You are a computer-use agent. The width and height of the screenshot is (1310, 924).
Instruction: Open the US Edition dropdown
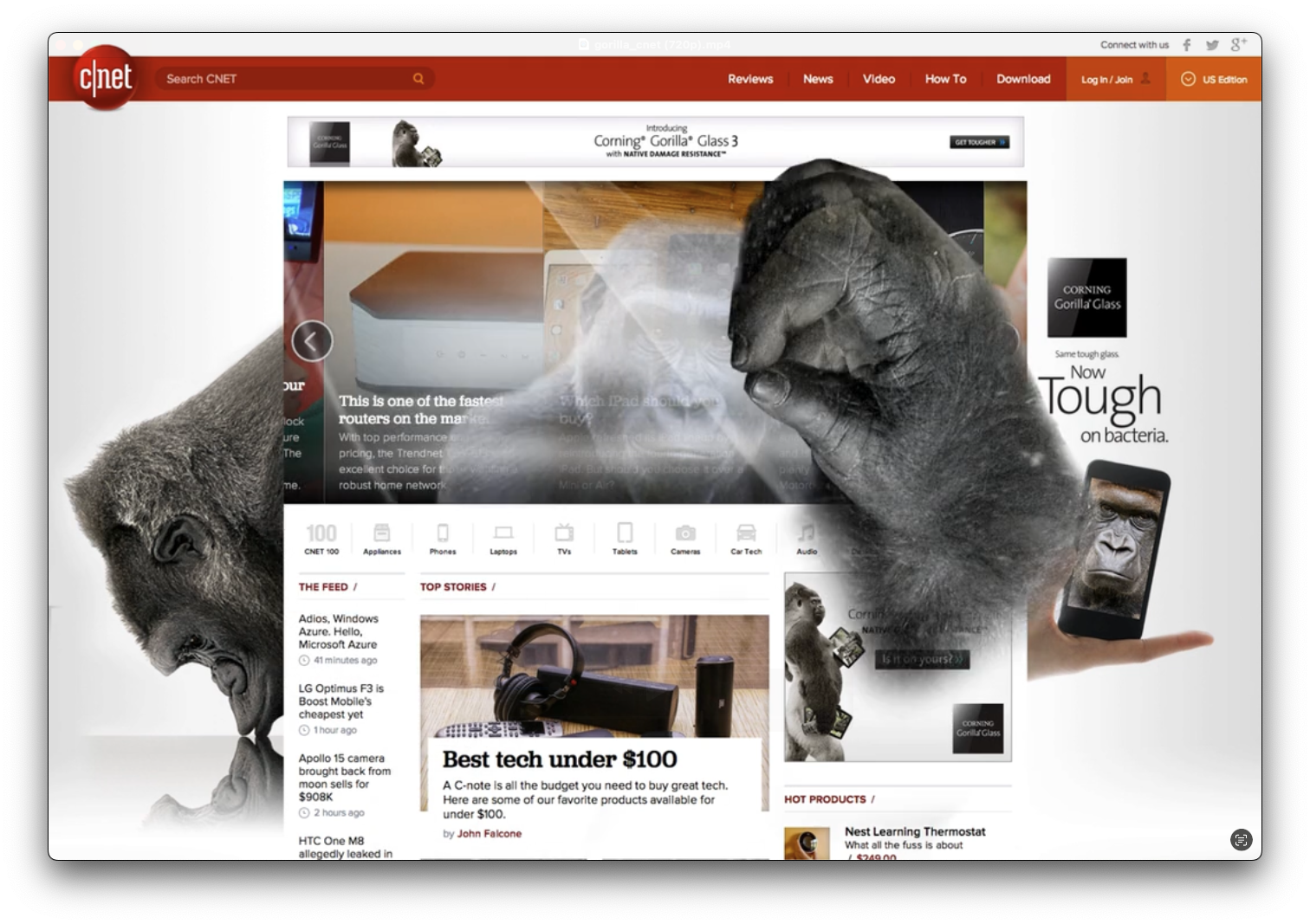click(x=1214, y=79)
